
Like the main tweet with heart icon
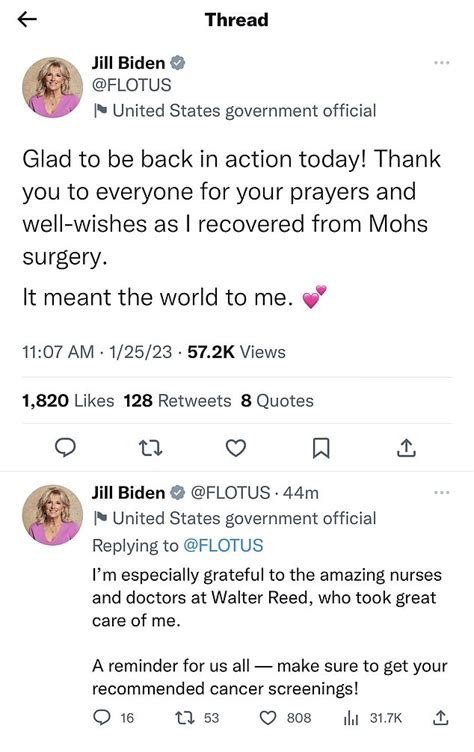pyautogui.click(x=236, y=448)
